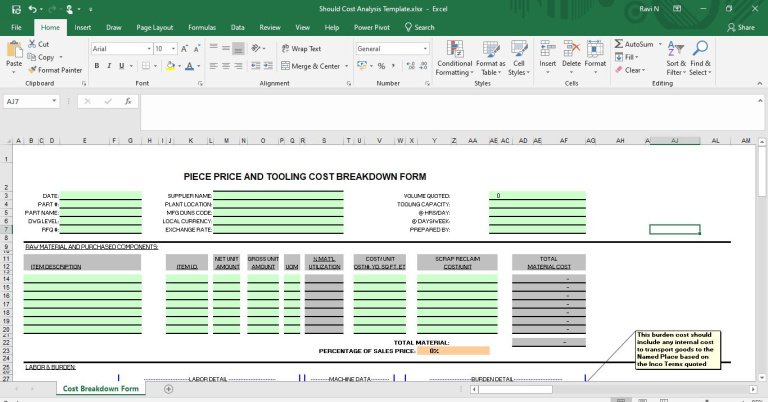Bottom align cell contents

coord(238,48)
